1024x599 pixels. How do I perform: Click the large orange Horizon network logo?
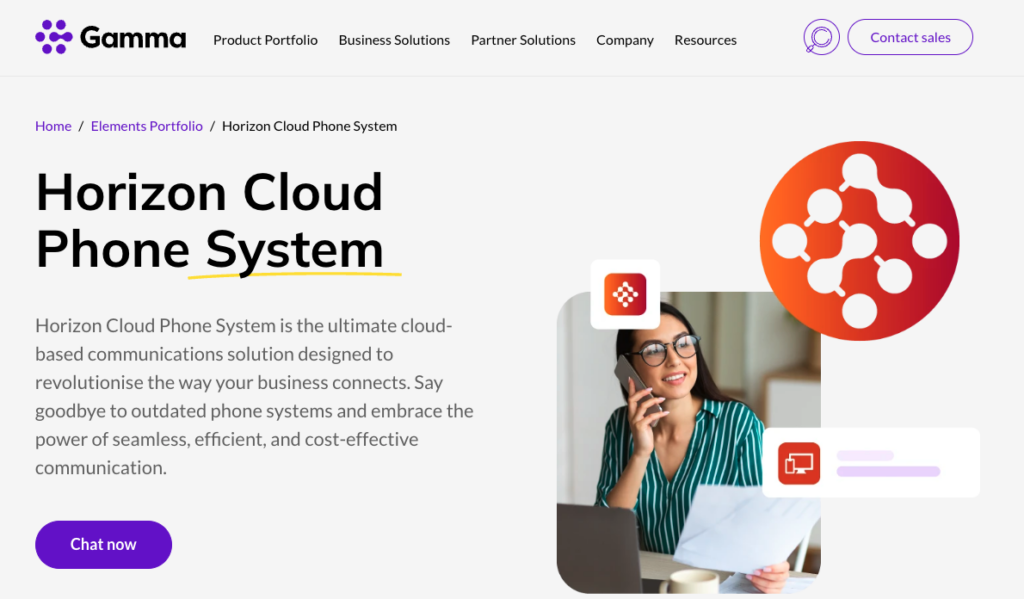(x=859, y=241)
